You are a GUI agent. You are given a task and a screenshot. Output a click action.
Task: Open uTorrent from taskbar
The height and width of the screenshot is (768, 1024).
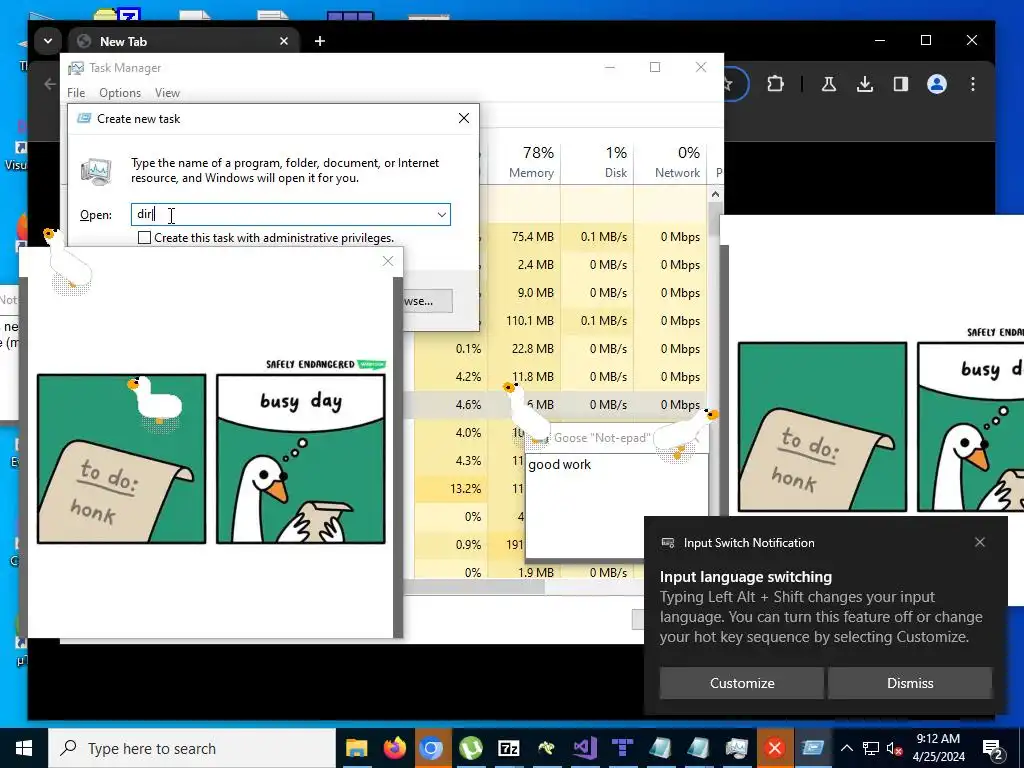pyautogui.click(x=470, y=748)
